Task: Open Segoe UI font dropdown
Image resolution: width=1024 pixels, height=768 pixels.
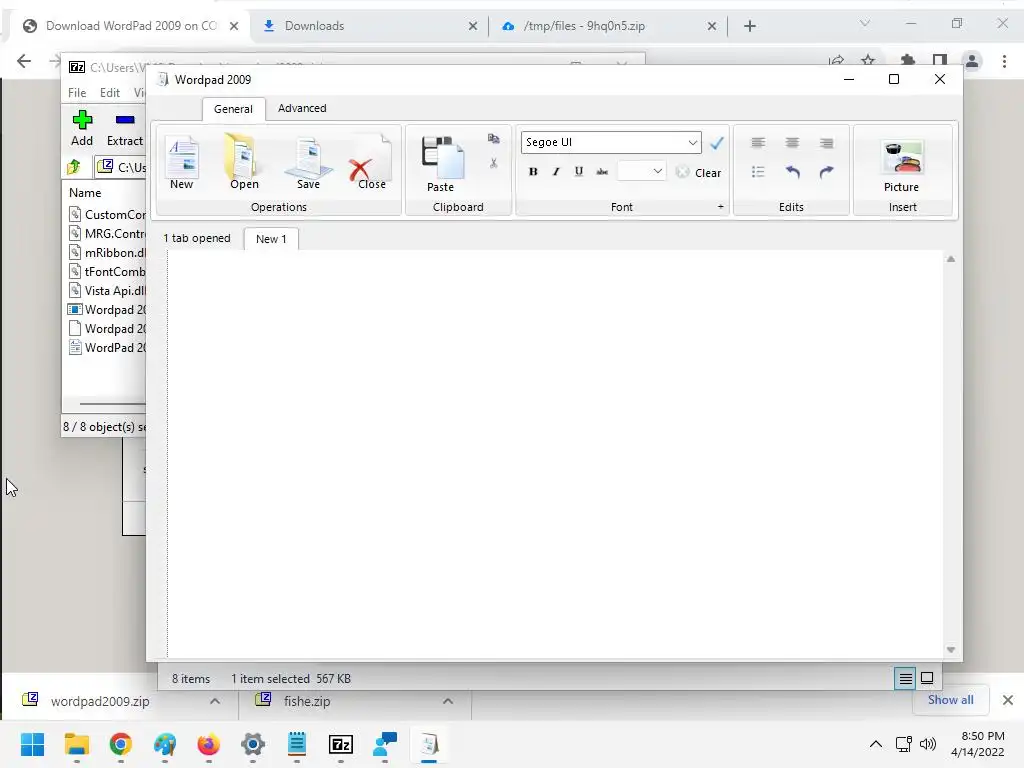Action: click(692, 142)
